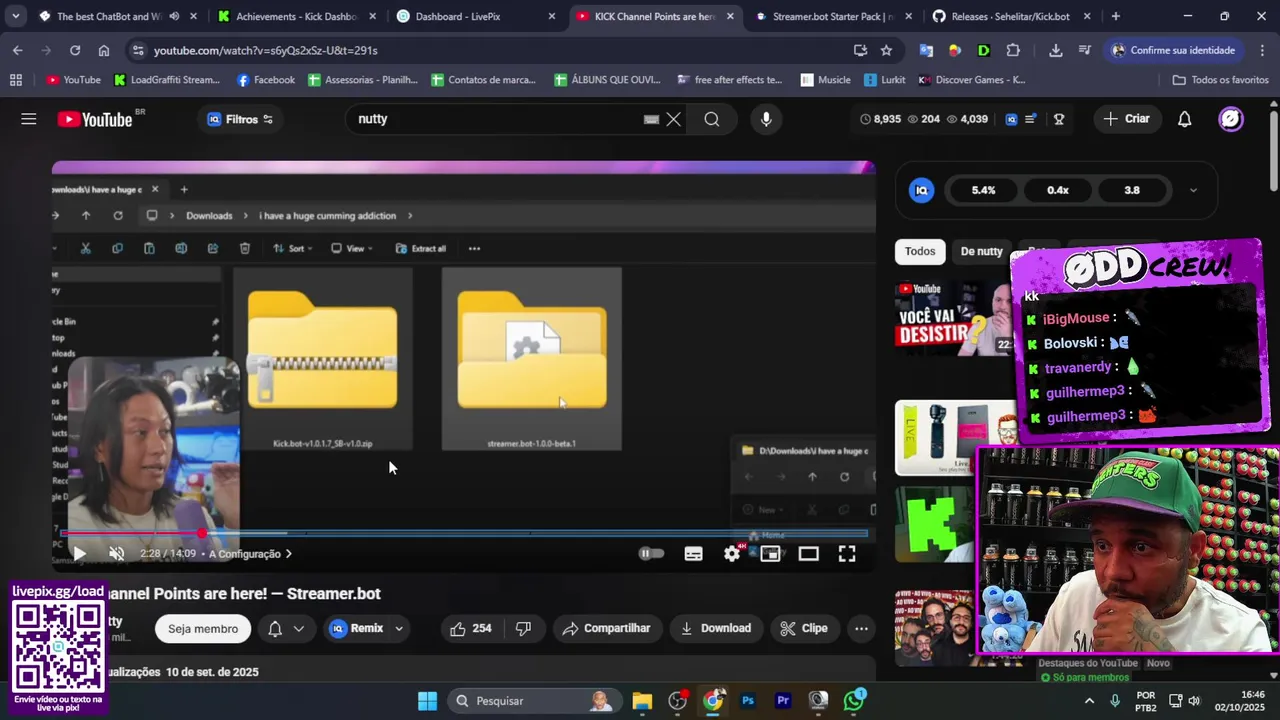The image size is (1280, 720).
Task: Focus the YouTube search field containing 'nutty'
Action: (495, 119)
